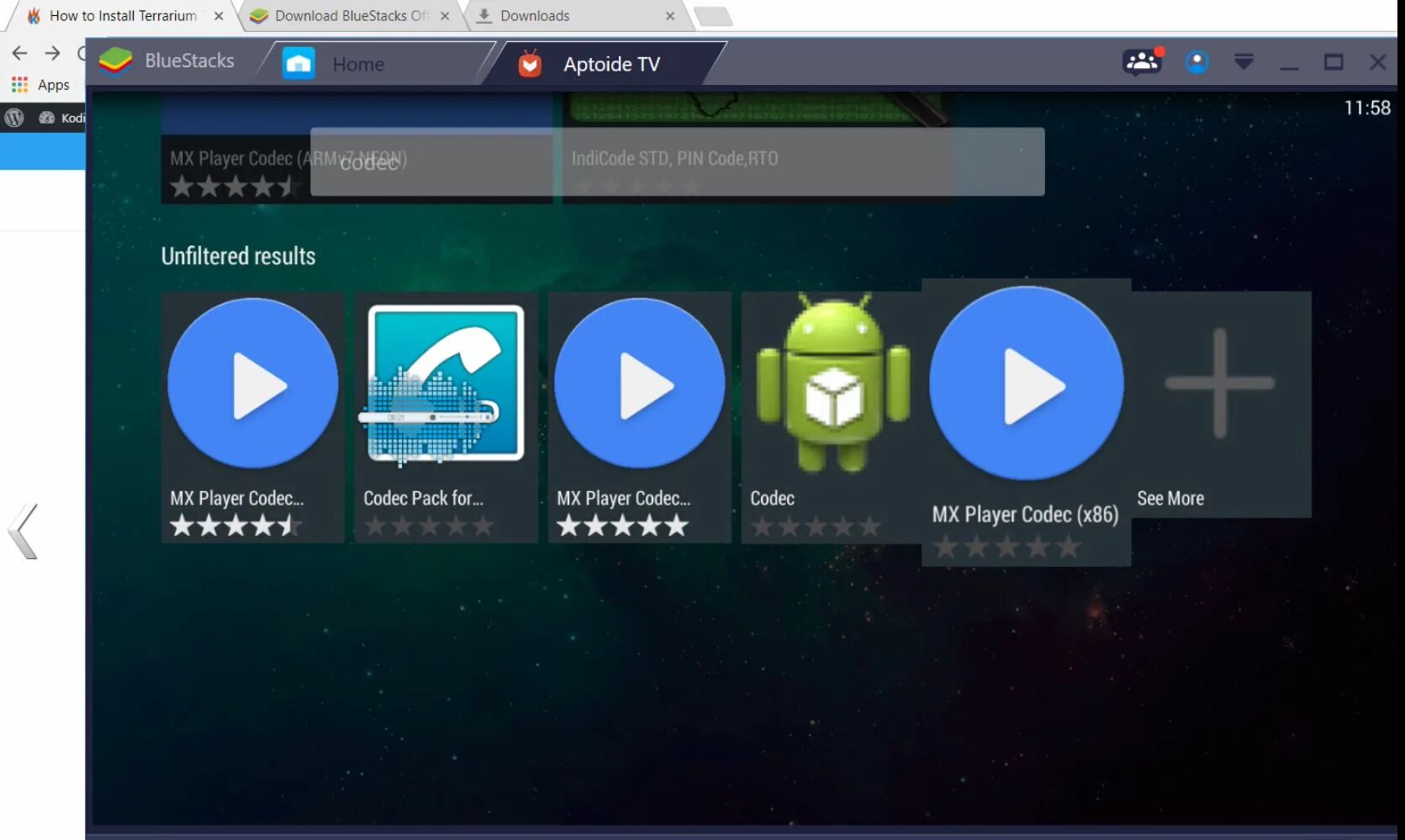The width and height of the screenshot is (1405, 840).
Task: Go forward in the browser
Action: [x=53, y=54]
